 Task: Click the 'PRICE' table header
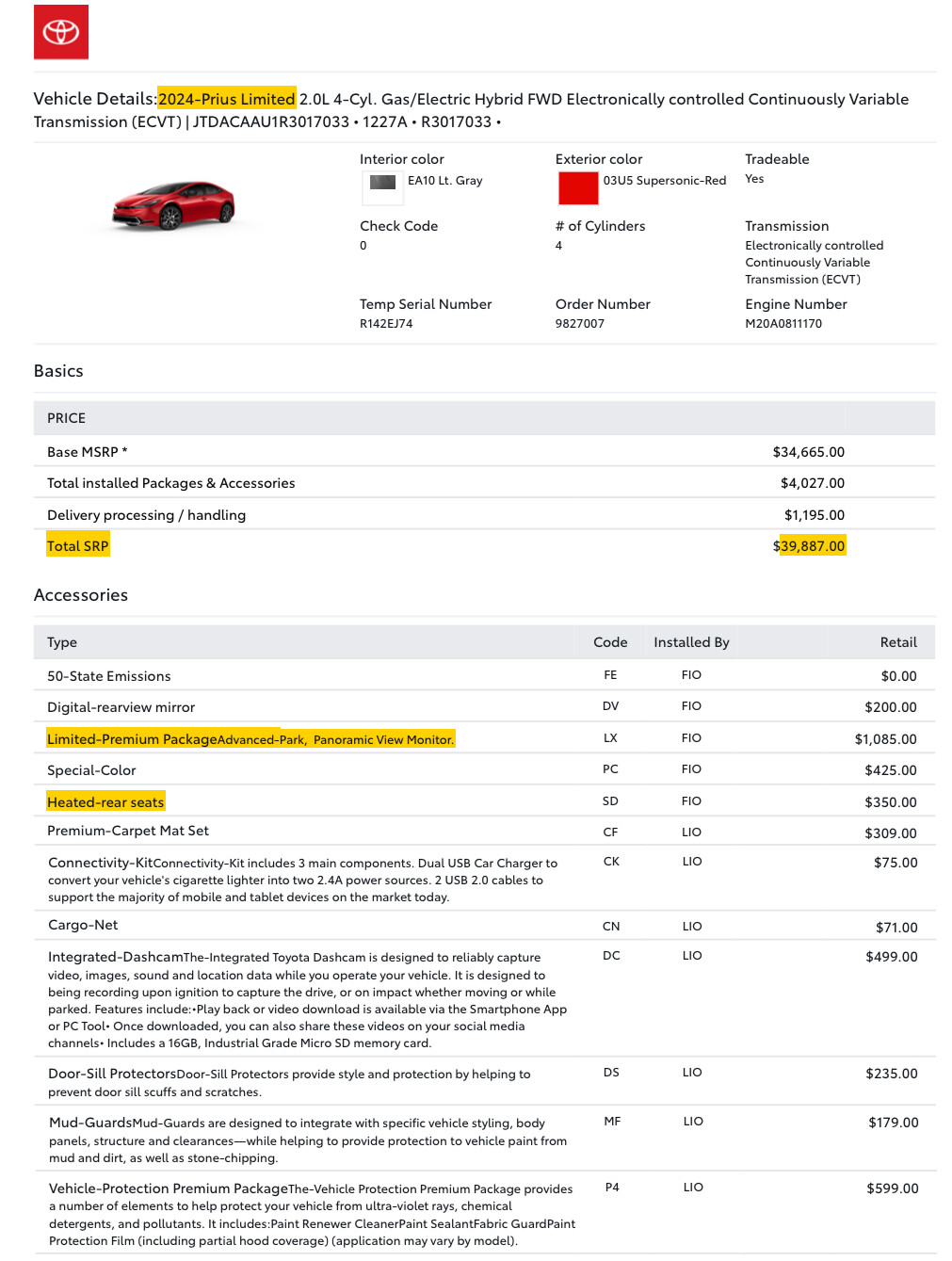66,418
